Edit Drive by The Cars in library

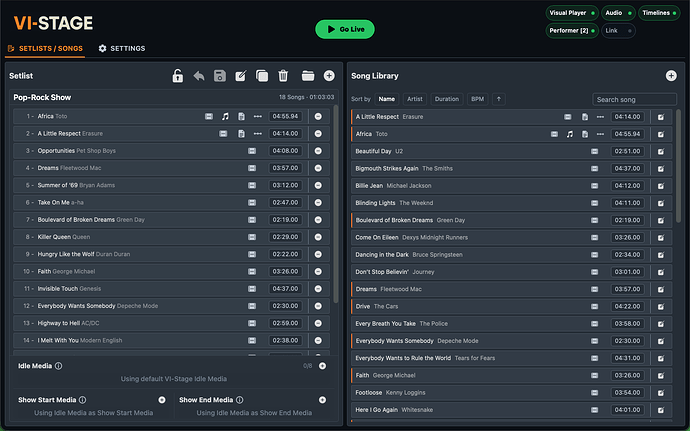pos(661,306)
